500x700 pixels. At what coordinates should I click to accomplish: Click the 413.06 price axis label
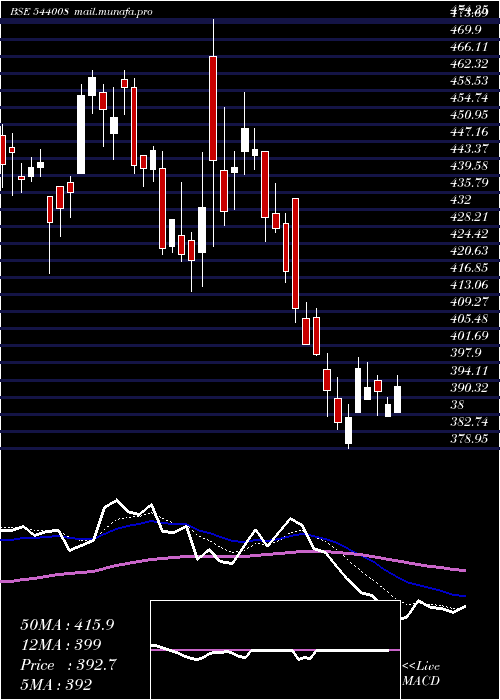tap(469, 284)
